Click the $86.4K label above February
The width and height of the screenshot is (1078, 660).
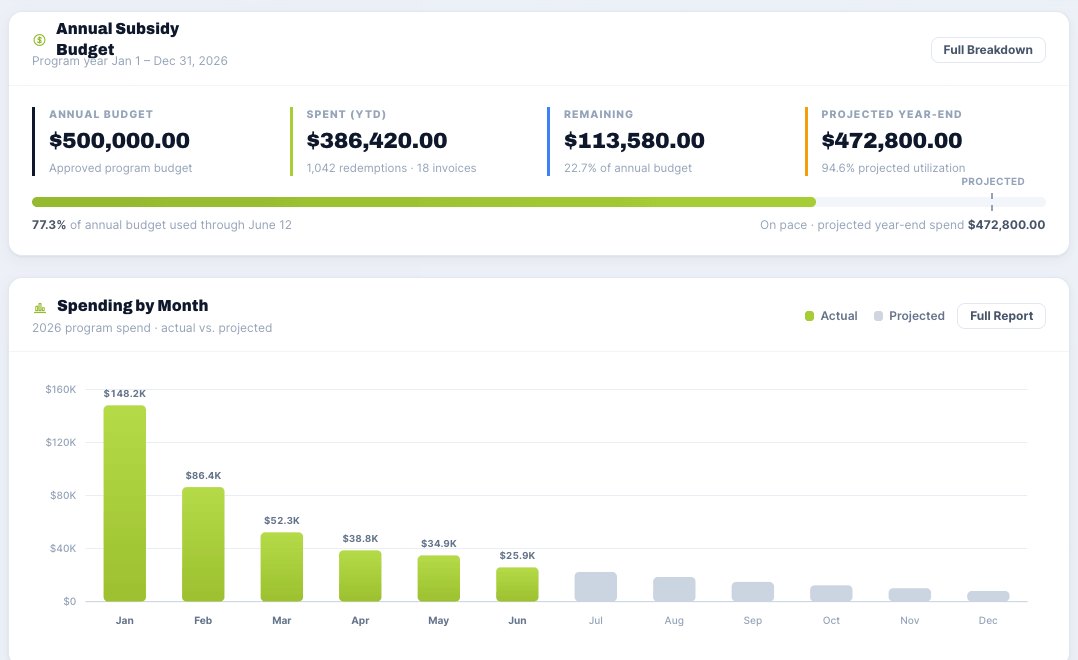coord(203,475)
